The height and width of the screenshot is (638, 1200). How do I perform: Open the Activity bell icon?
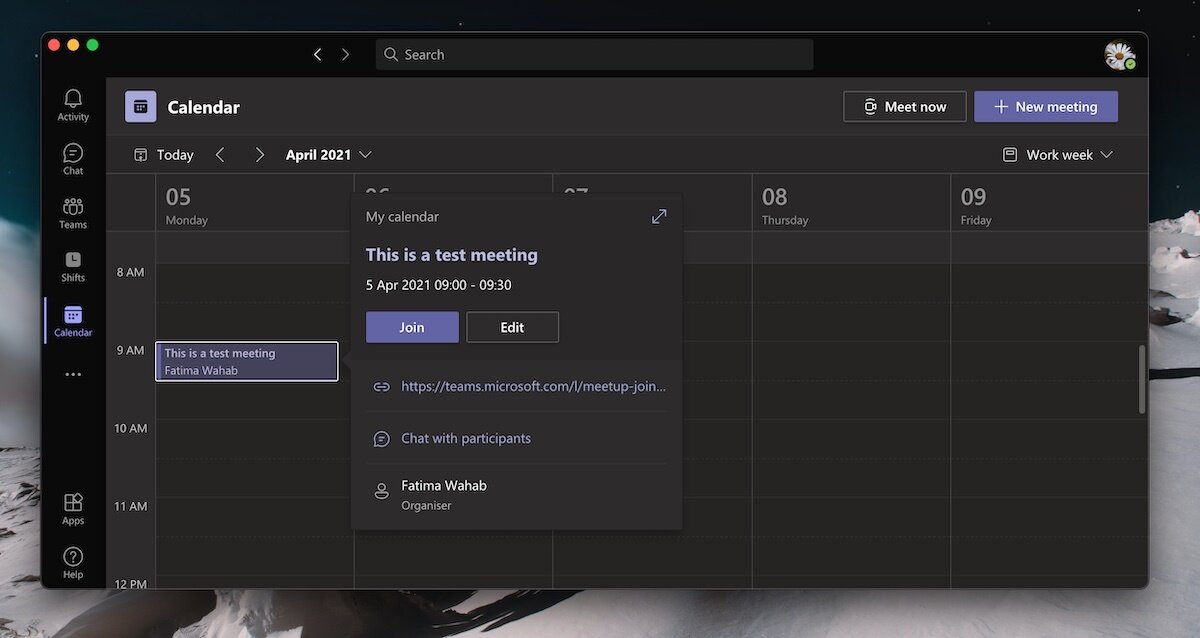[73, 104]
